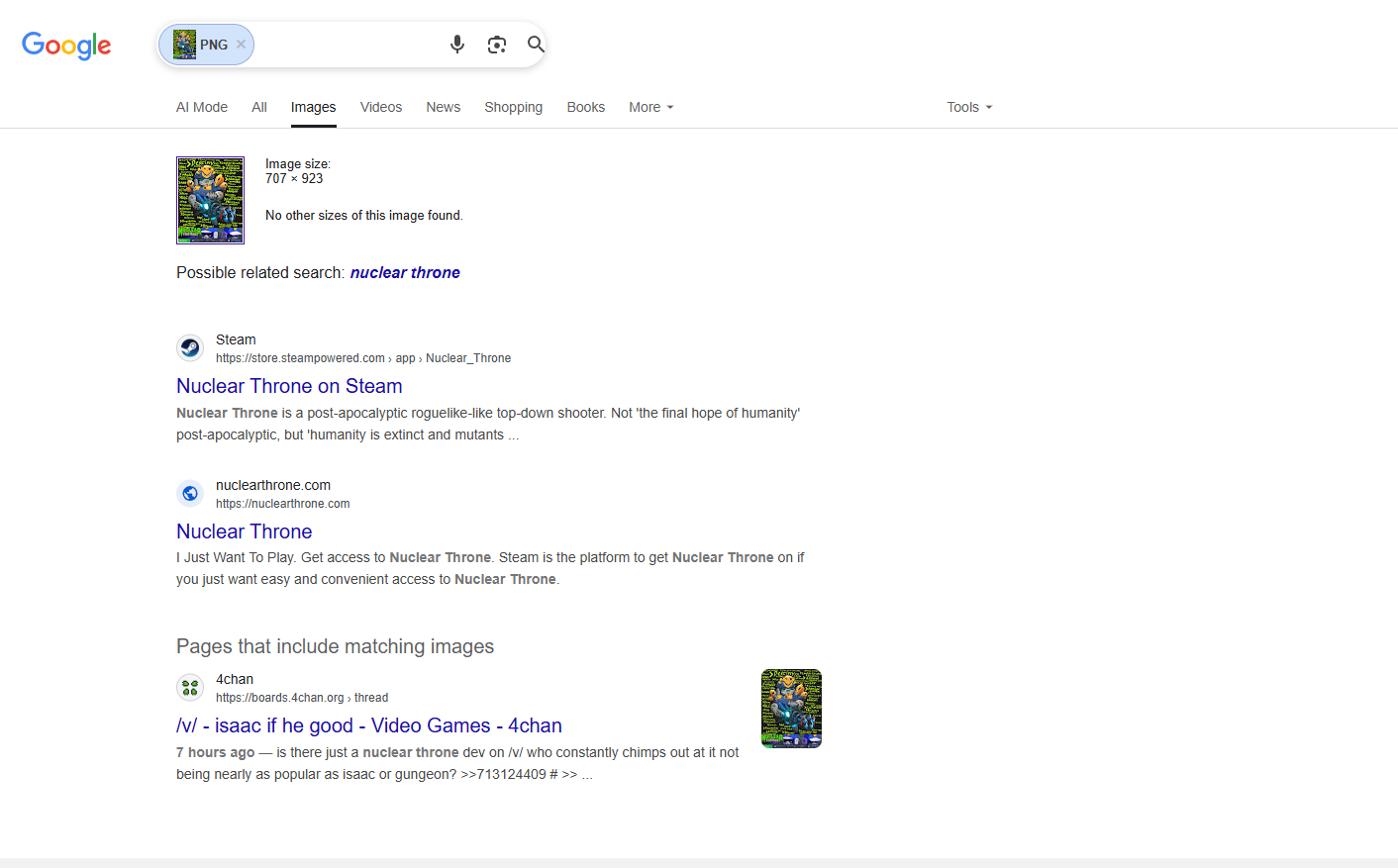Click the nuclearthrone.com site name label
This screenshot has height=868, width=1398.
coord(273,485)
